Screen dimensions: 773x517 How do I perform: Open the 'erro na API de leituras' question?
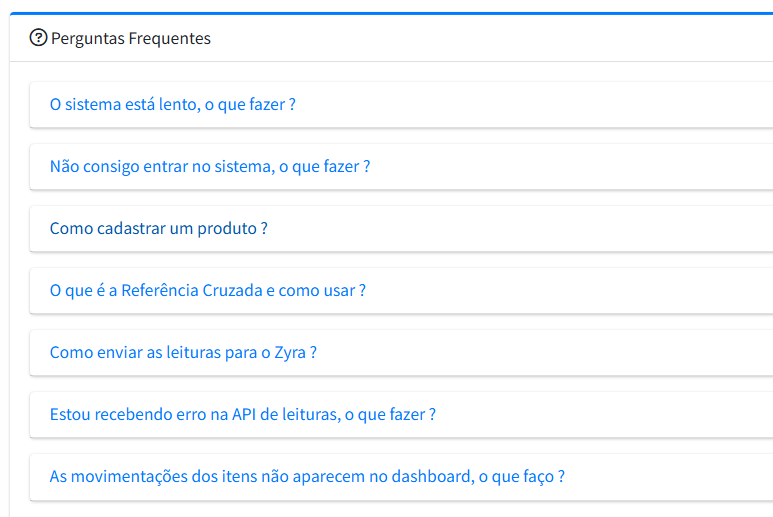pos(242,414)
